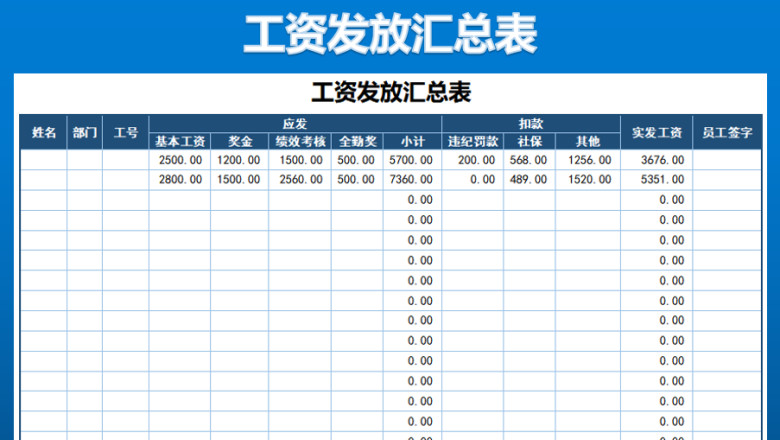Click the 2560.00 performance cell
Viewport: 780px width, 440px height.
pyautogui.click(x=300, y=179)
